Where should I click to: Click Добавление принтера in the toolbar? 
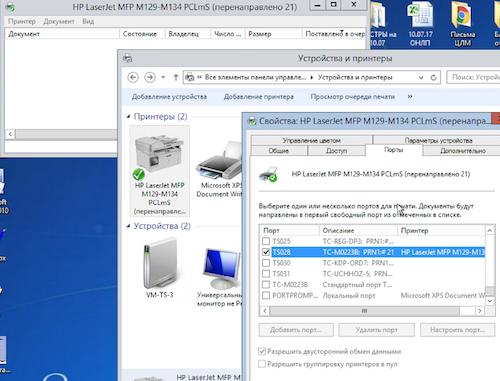coord(259,97)
